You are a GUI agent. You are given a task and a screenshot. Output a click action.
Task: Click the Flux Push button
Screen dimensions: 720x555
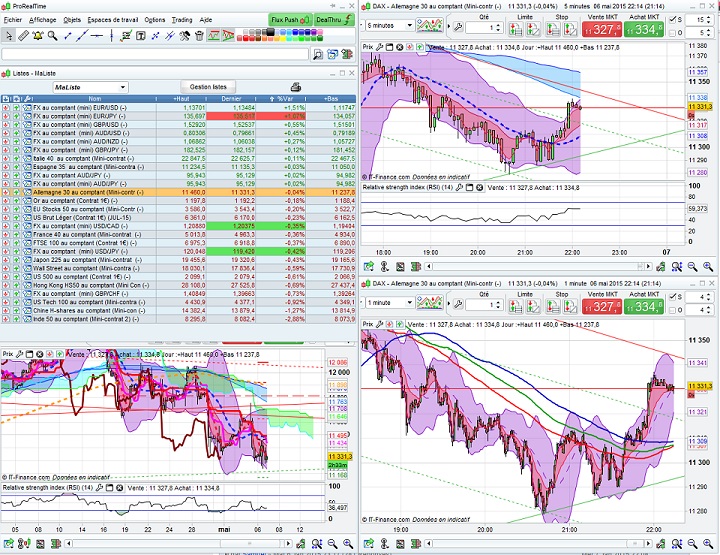pyautogui.click(x=290, y=20)
